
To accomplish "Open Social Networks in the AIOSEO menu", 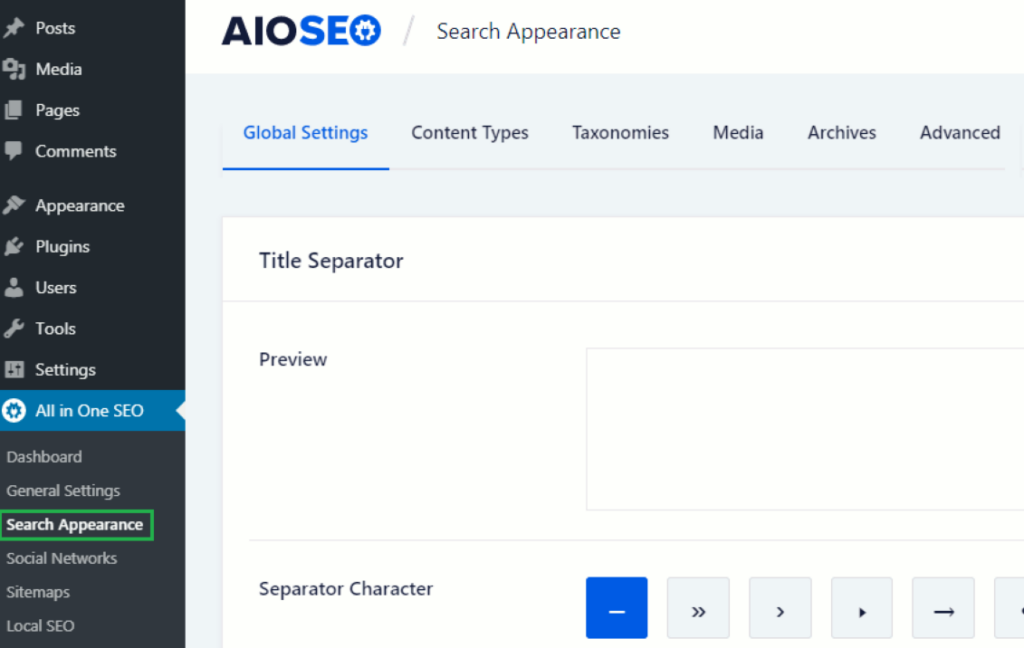I will (62, 558).
